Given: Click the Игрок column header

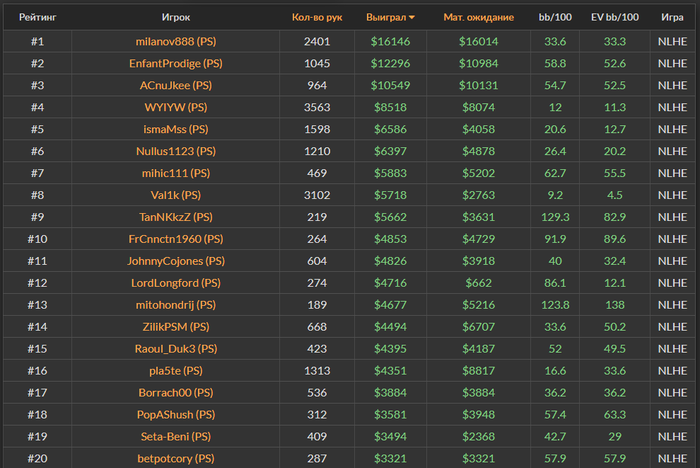Looking at the screenshot, I should (176, 17).
